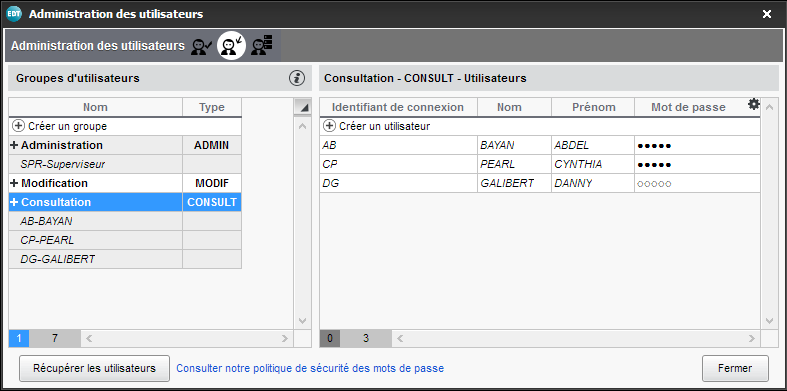Collapse the Consultation group
Screen dimensions: 787x391
tap(14, 202)
